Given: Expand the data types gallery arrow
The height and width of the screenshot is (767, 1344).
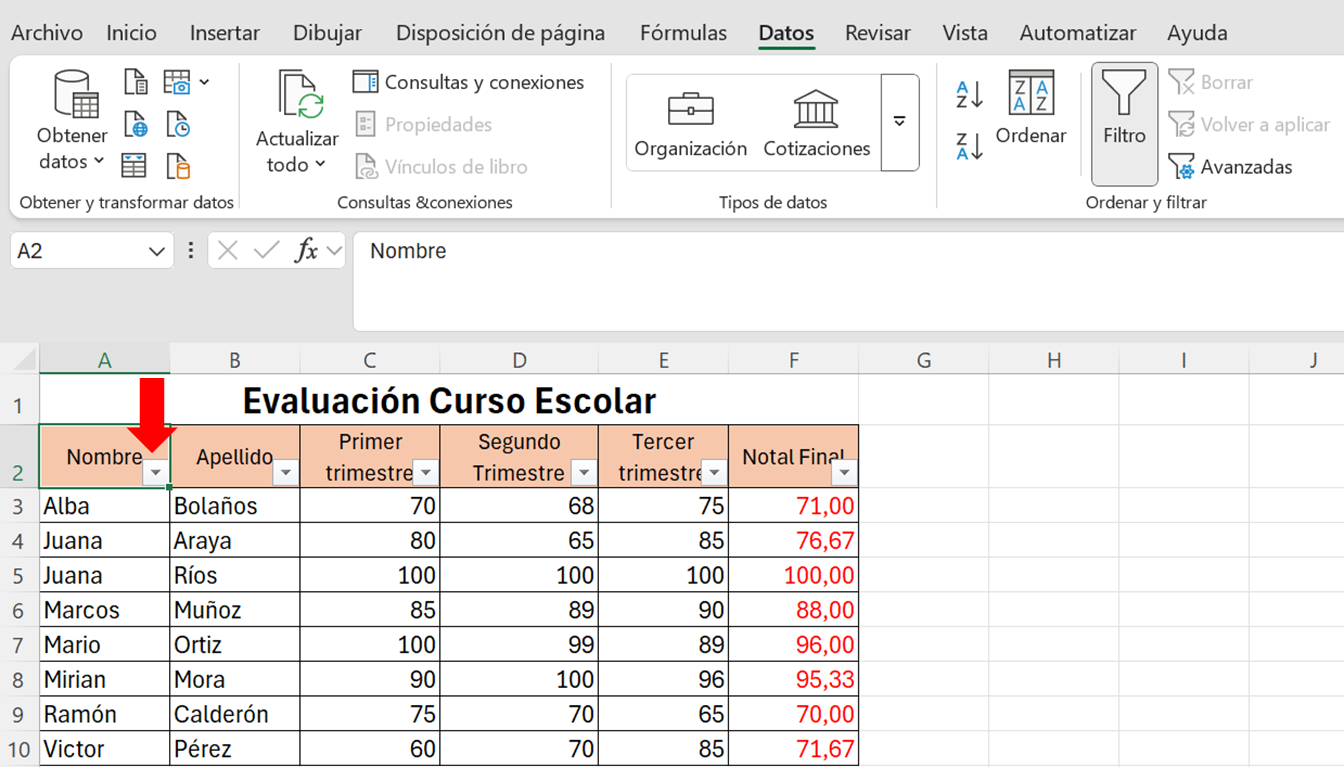Looking at the screenshot, I should tap(899, 122).
